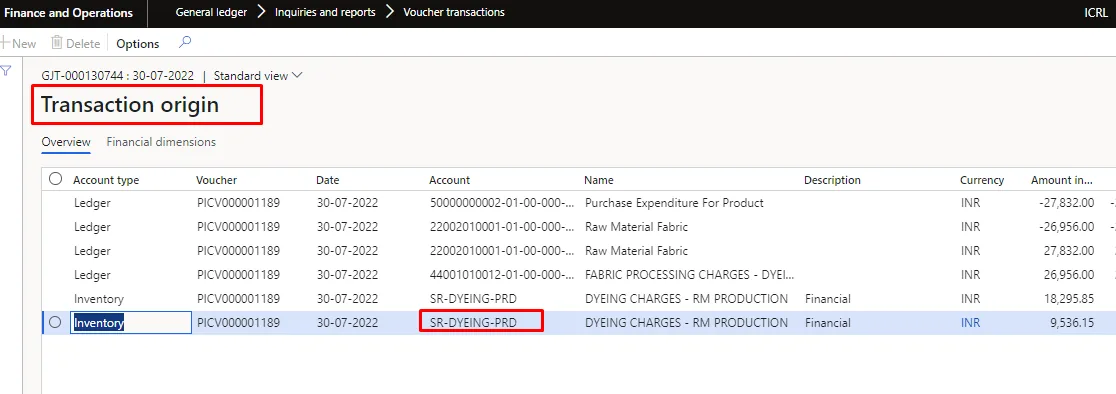Click the 30-07-2022 date in the highlighted row

click(x=347, y=323)
